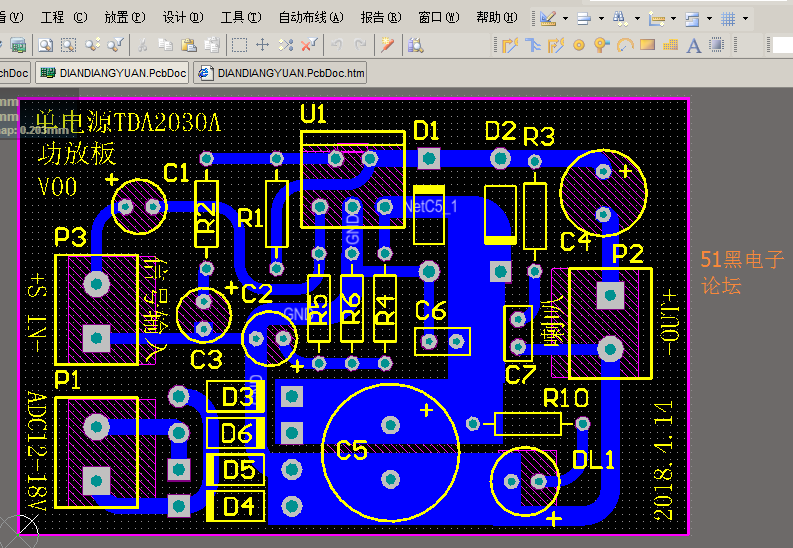Select the C6 capacitor designator
The height and width of the screenshot is (548, 793).
pos(431,310)
